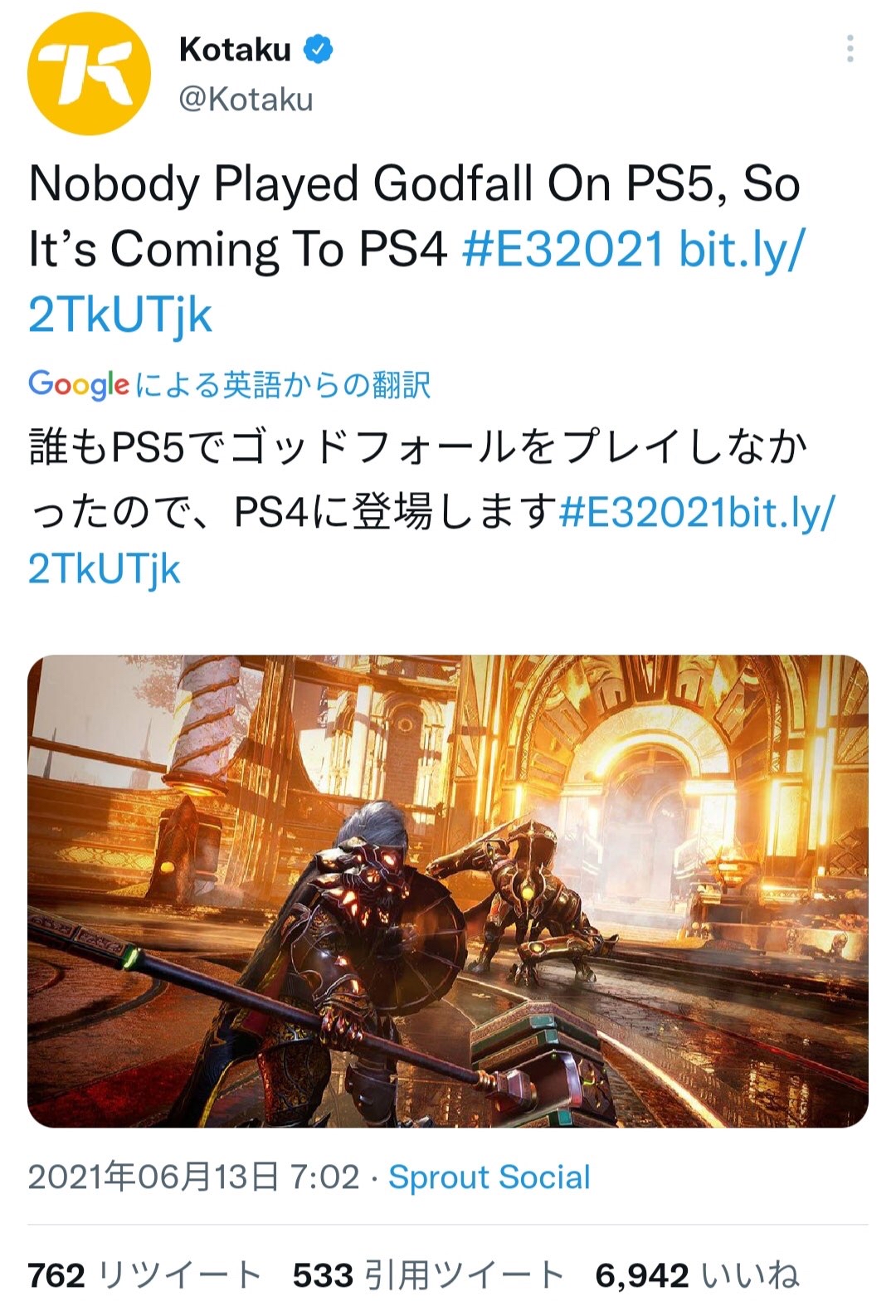Tap the blue verified badge

318,50
